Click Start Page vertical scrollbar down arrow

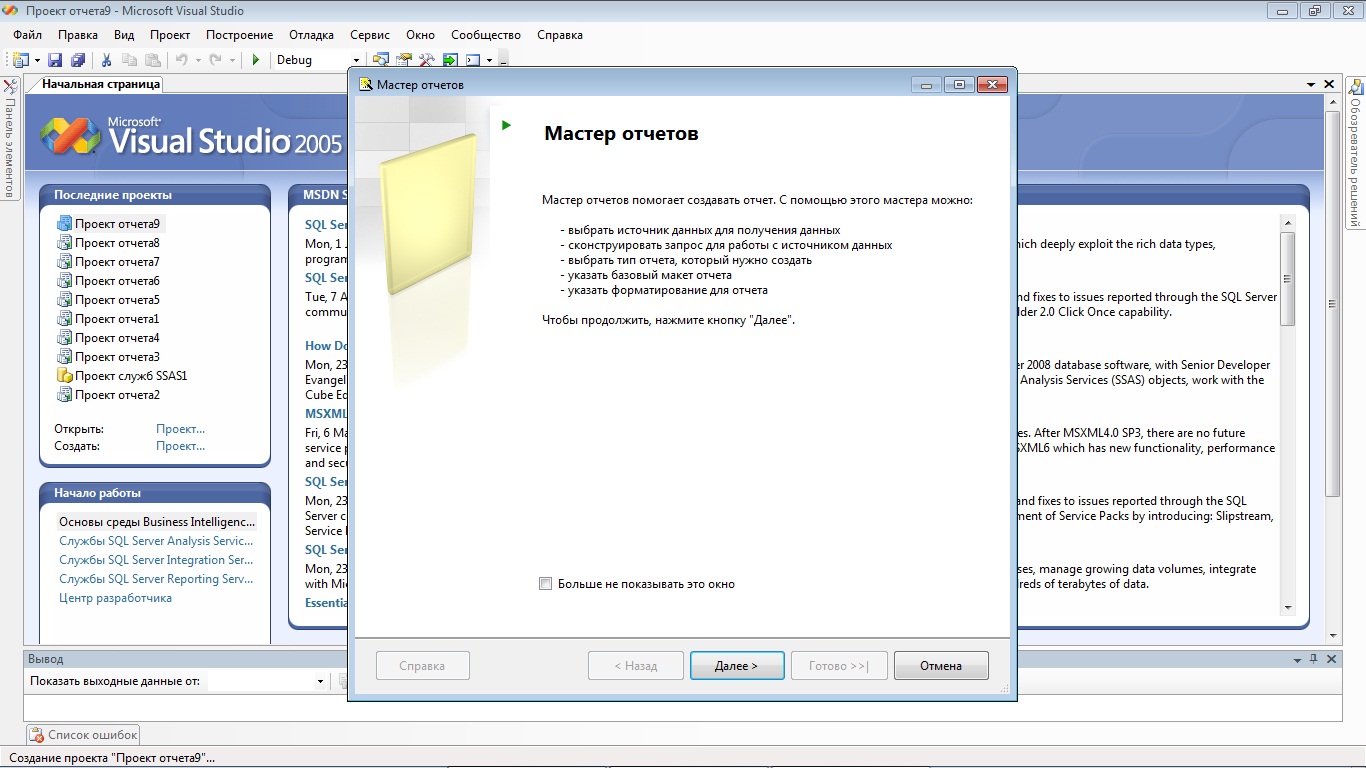click(1332, 635)
